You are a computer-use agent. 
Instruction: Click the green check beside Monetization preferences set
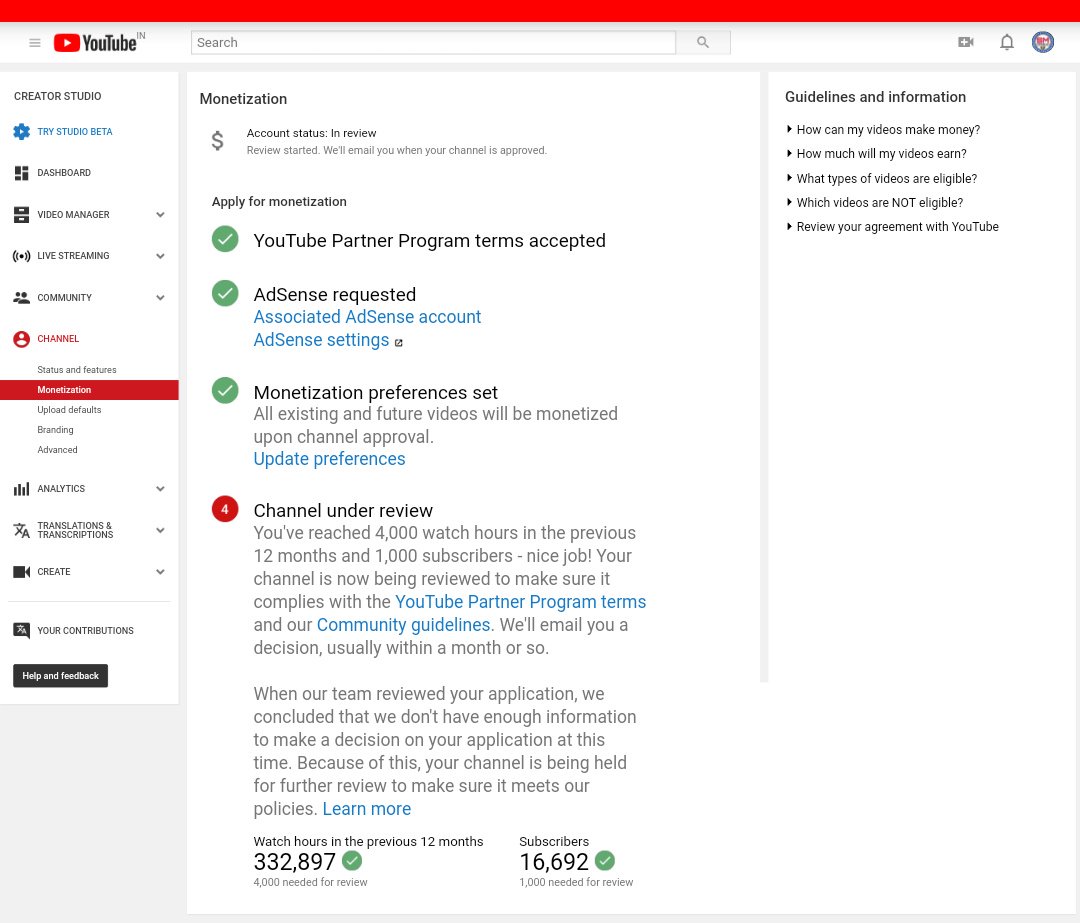(x=225, y=391)
